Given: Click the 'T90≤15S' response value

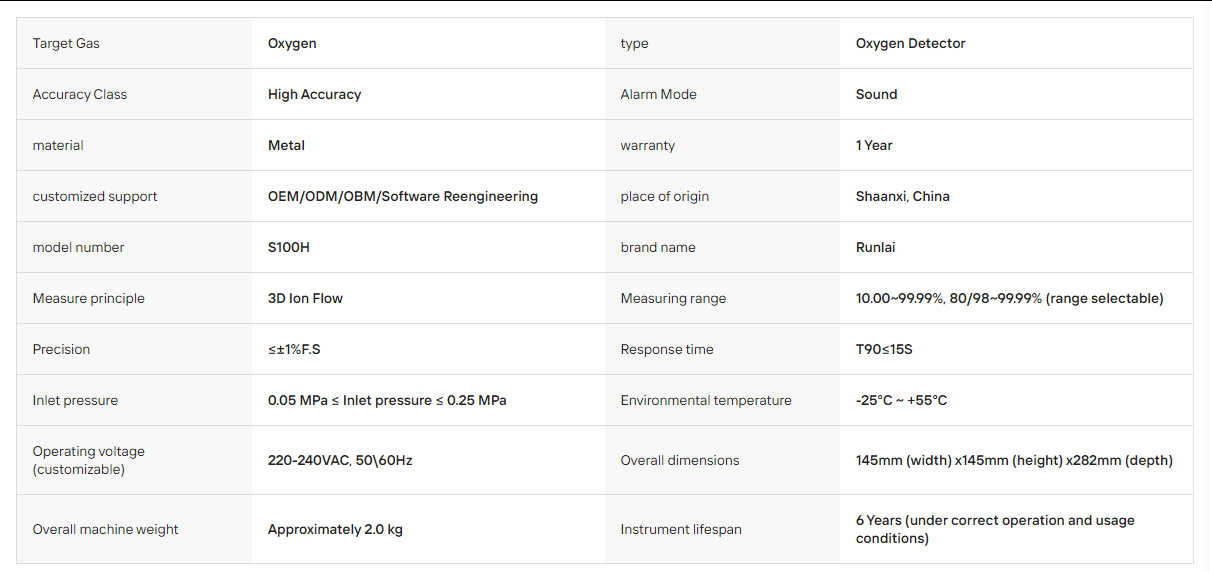Looking at the screenshot, I should 884,349.
